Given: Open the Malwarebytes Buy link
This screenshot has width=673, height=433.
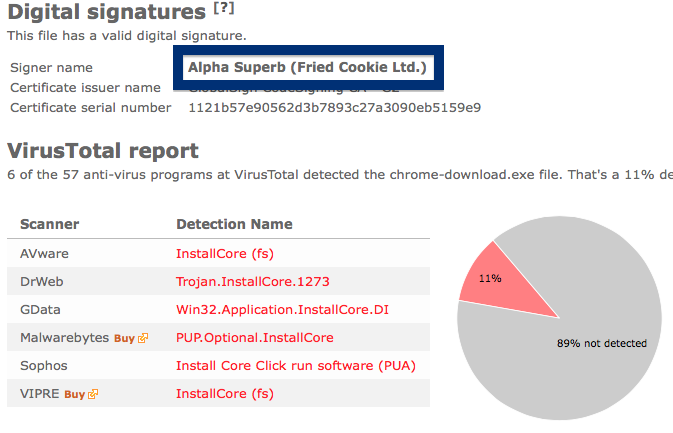Looking at the screenshot, I should [124, 338].
